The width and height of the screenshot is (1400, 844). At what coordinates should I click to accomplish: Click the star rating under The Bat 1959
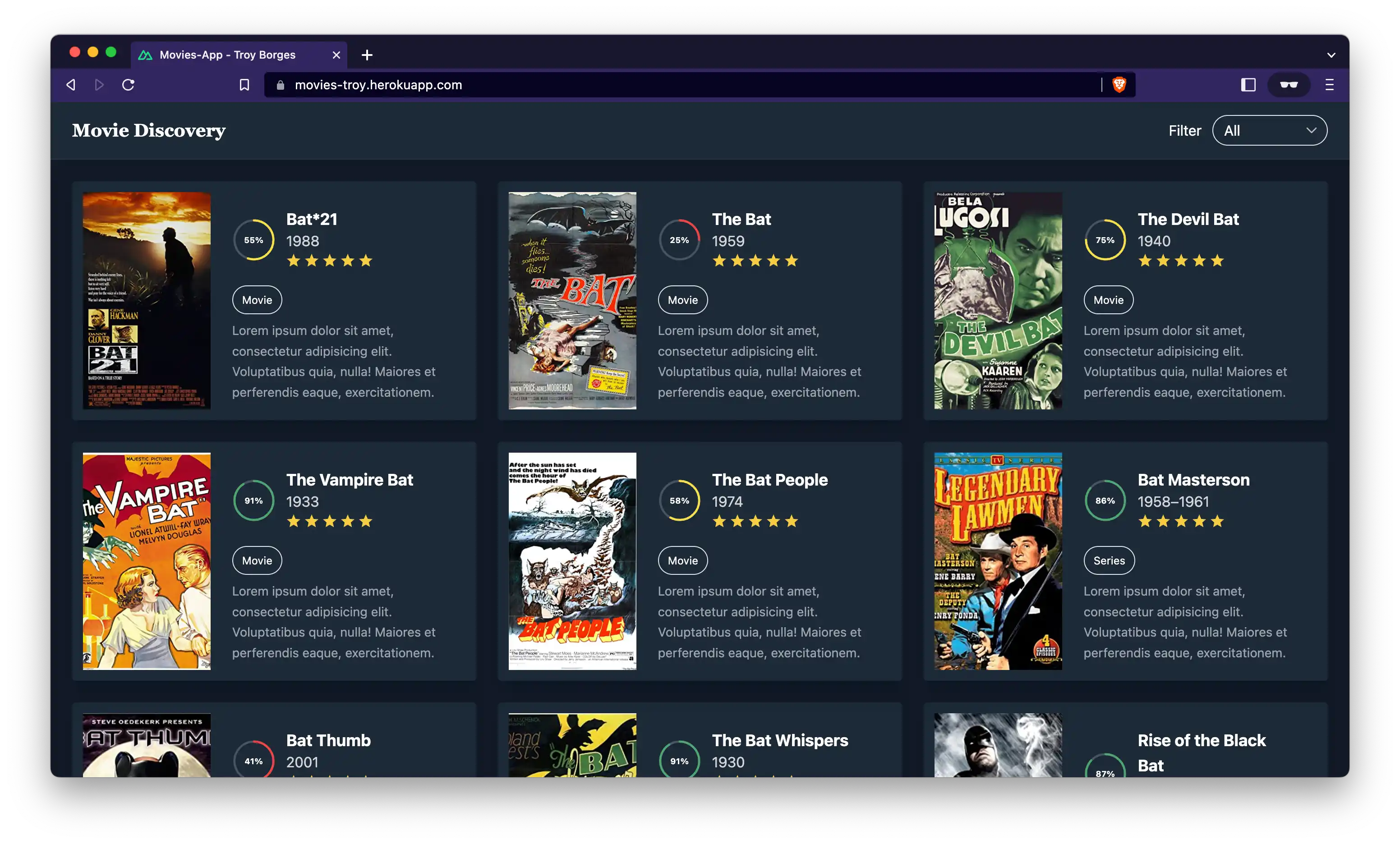[x=755, y=261]
